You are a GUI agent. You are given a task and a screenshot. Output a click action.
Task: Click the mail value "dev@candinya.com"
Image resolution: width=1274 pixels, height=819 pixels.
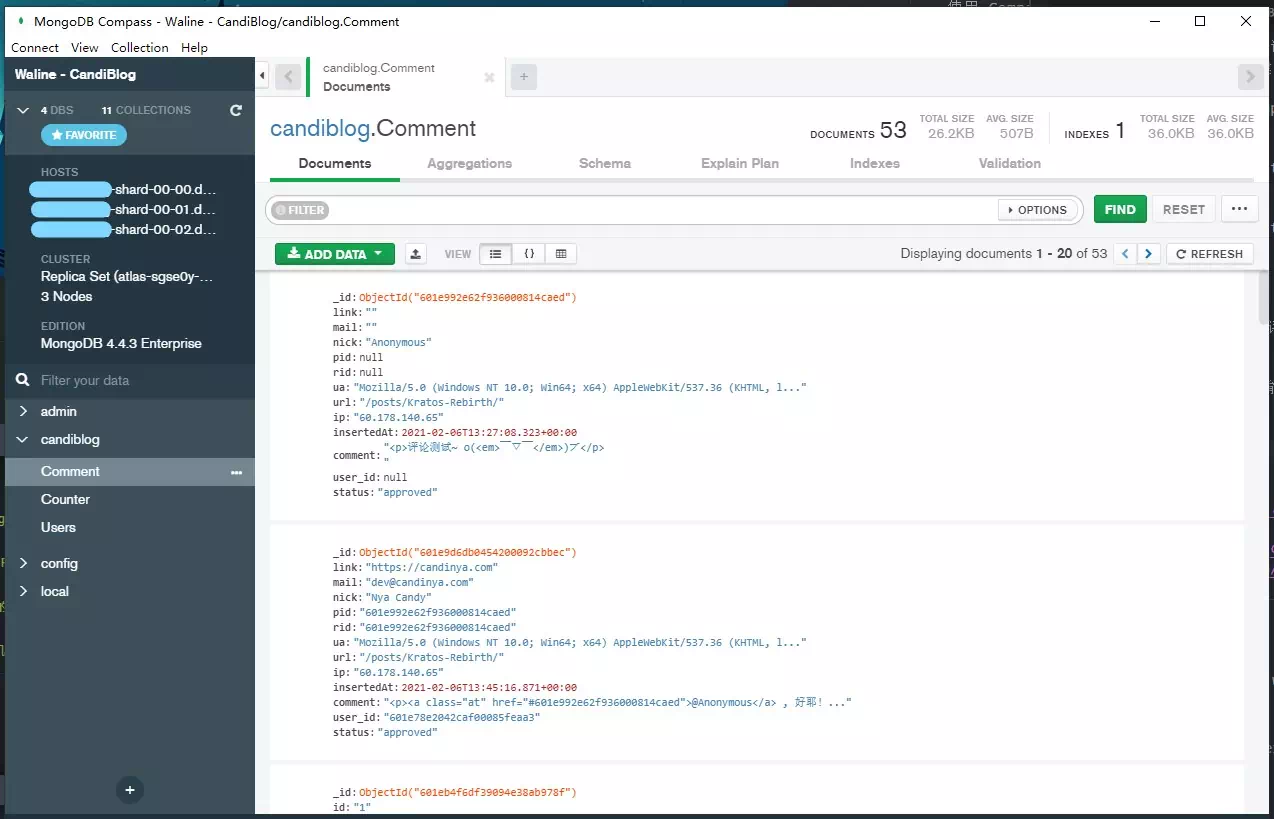[419, 582]
